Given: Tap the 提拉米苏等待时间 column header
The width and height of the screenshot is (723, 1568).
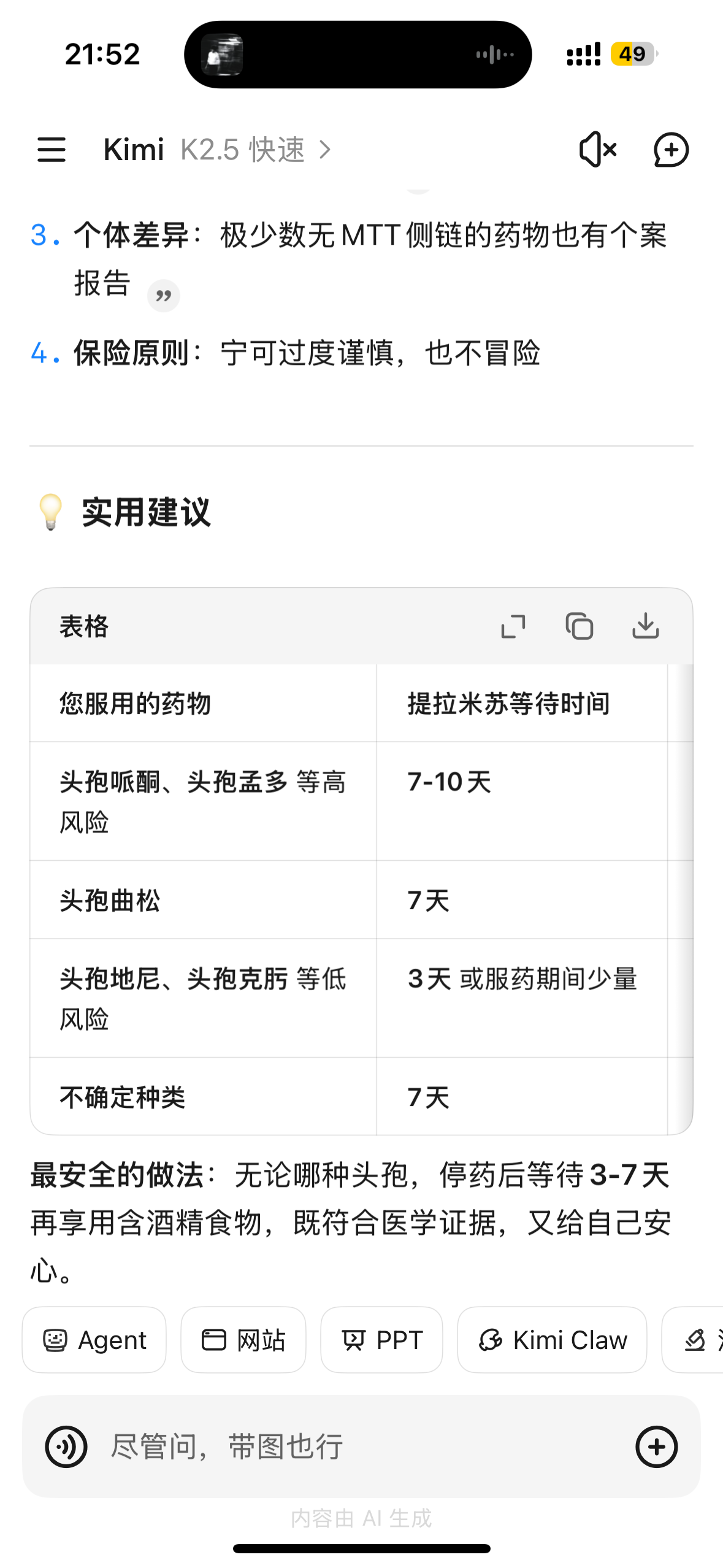Looking at the screenshot, I should (x=508, y=703).
